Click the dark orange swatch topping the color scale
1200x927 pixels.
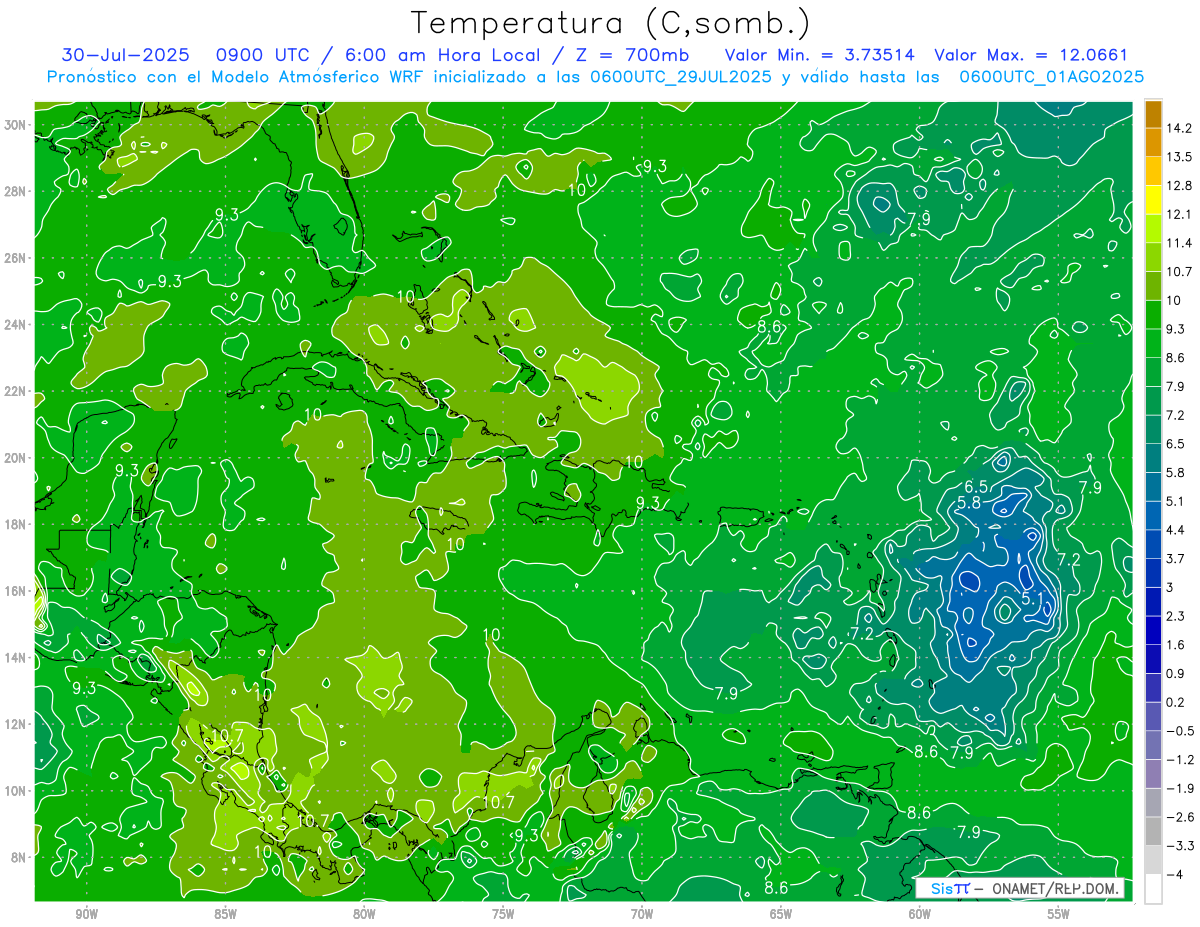(1153, 114)
